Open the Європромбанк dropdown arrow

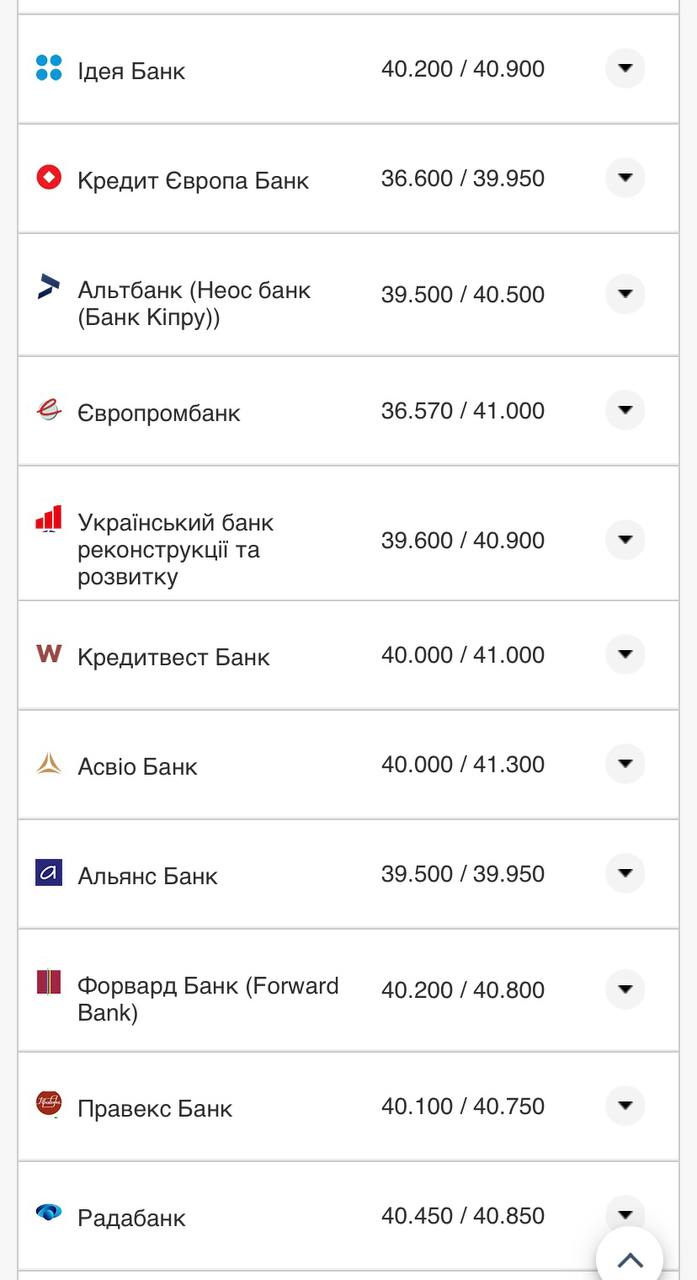coord(624,410)
